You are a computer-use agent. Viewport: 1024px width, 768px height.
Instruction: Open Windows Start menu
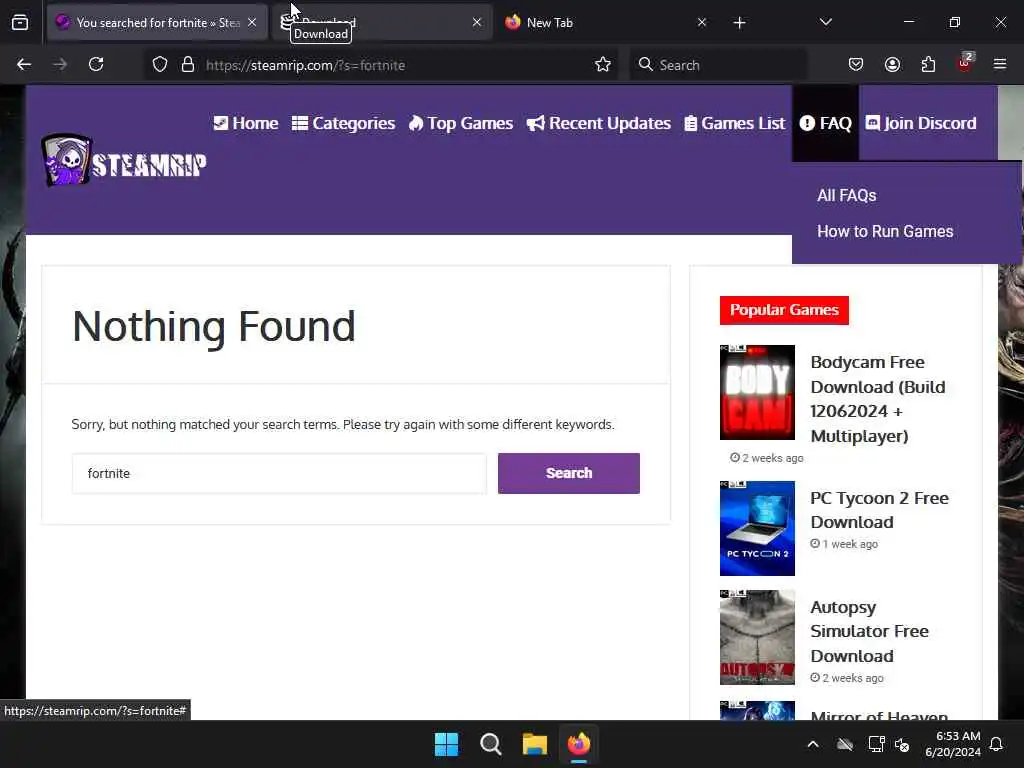pos(446,744)
